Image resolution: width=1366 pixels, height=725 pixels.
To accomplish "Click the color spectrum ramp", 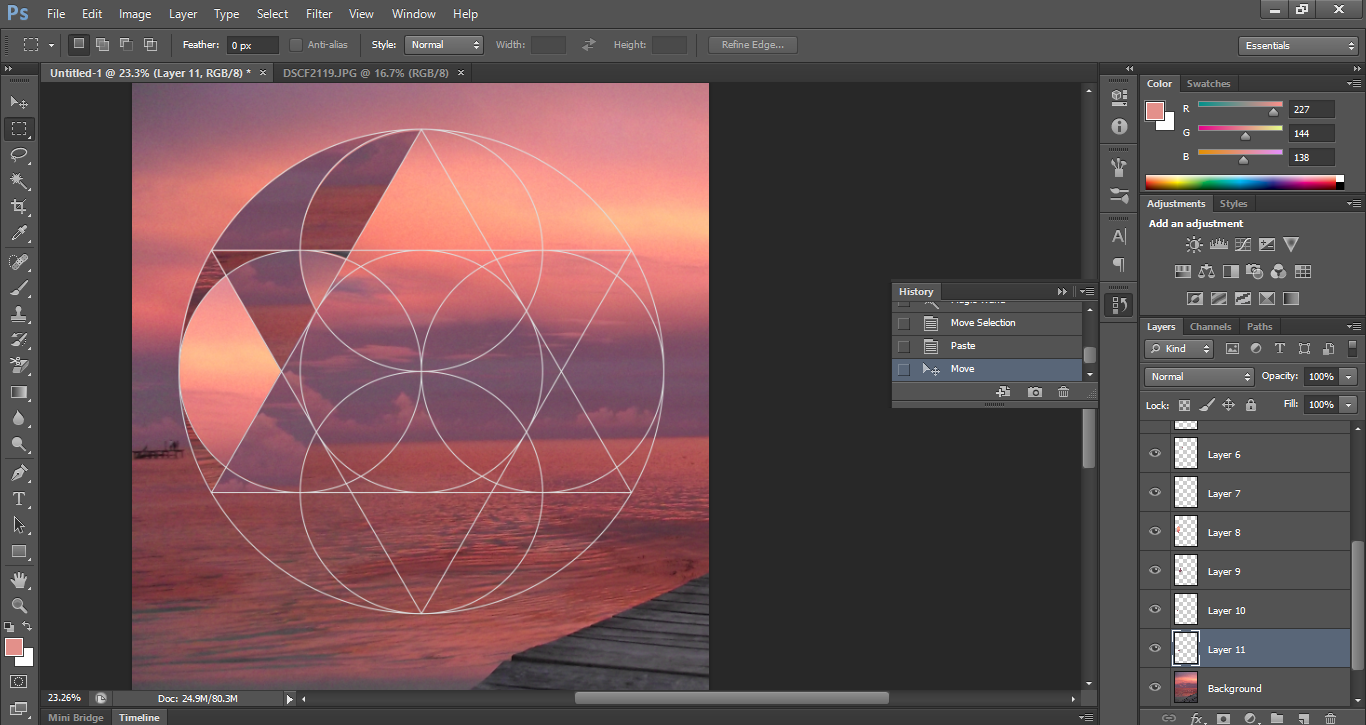I will point(1241,182).
